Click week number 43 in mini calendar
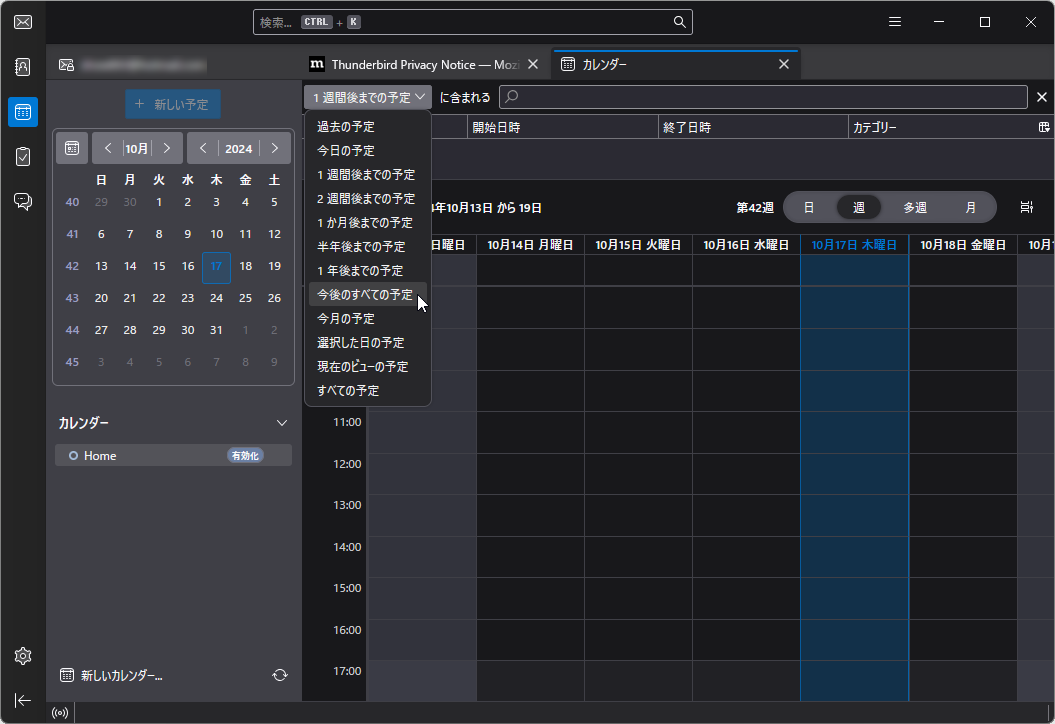Viewport: 1055px width, 724px height. click(72, 298)
